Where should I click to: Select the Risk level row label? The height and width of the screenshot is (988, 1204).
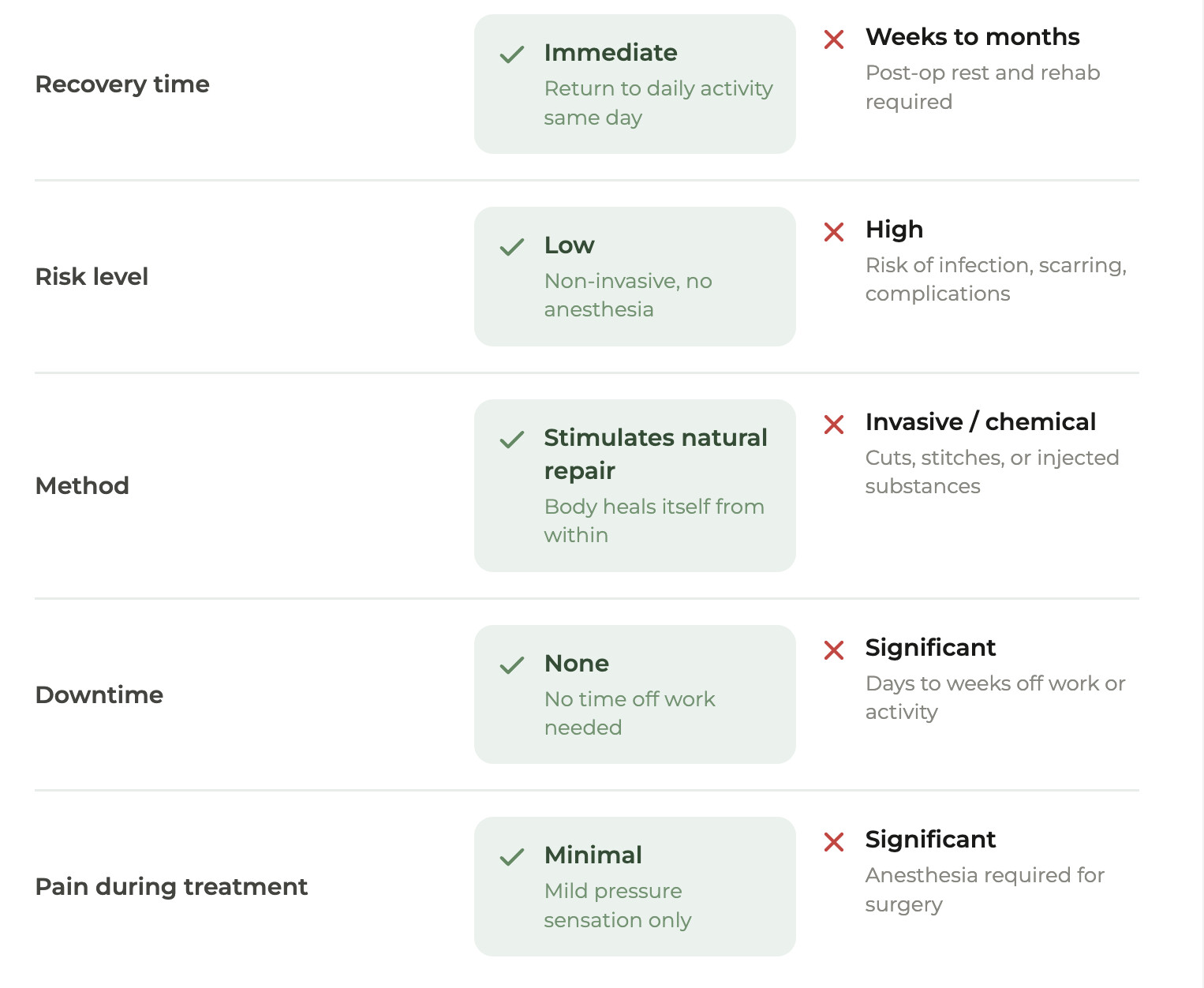[92, 276]
